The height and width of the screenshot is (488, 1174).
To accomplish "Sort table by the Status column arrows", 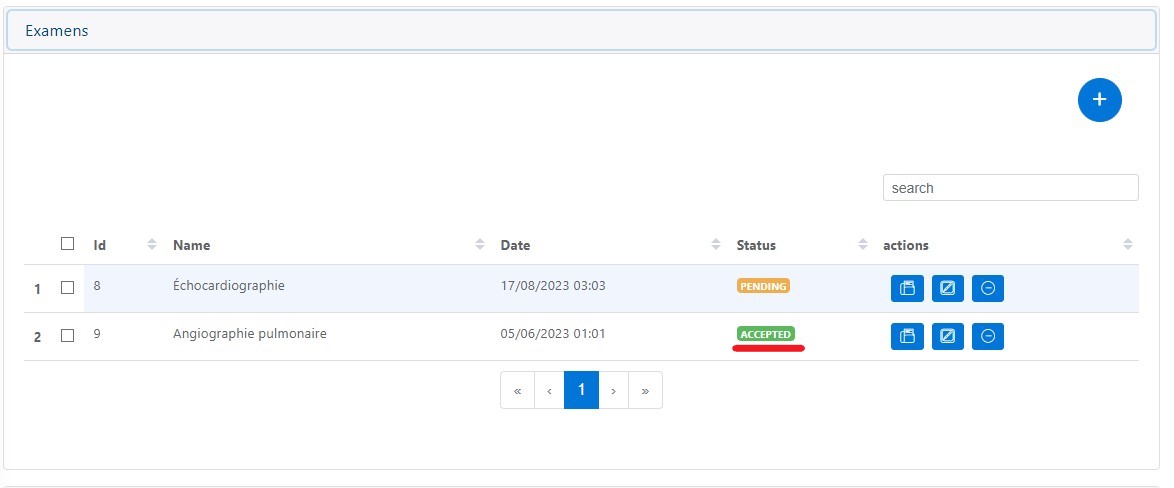I will pos(863,244).
